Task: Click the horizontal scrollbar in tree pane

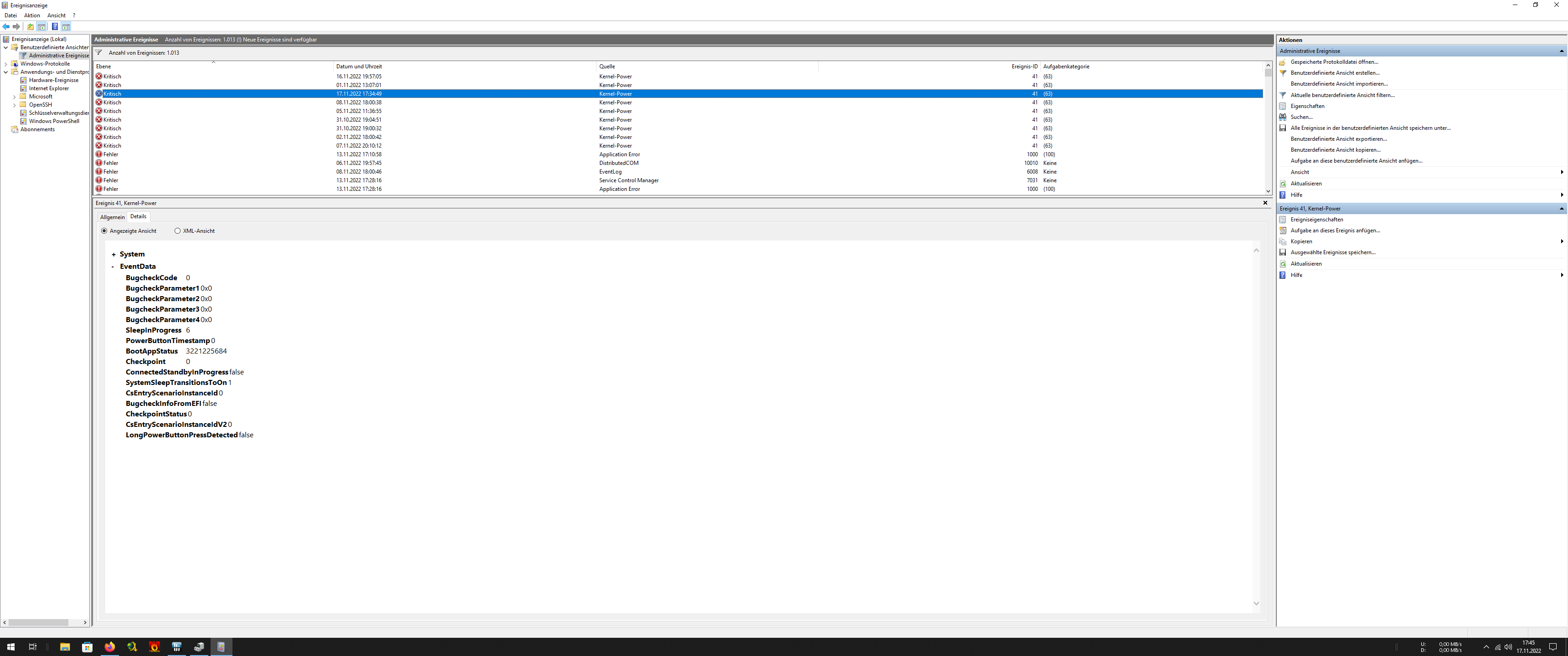Action: (38, 623)
